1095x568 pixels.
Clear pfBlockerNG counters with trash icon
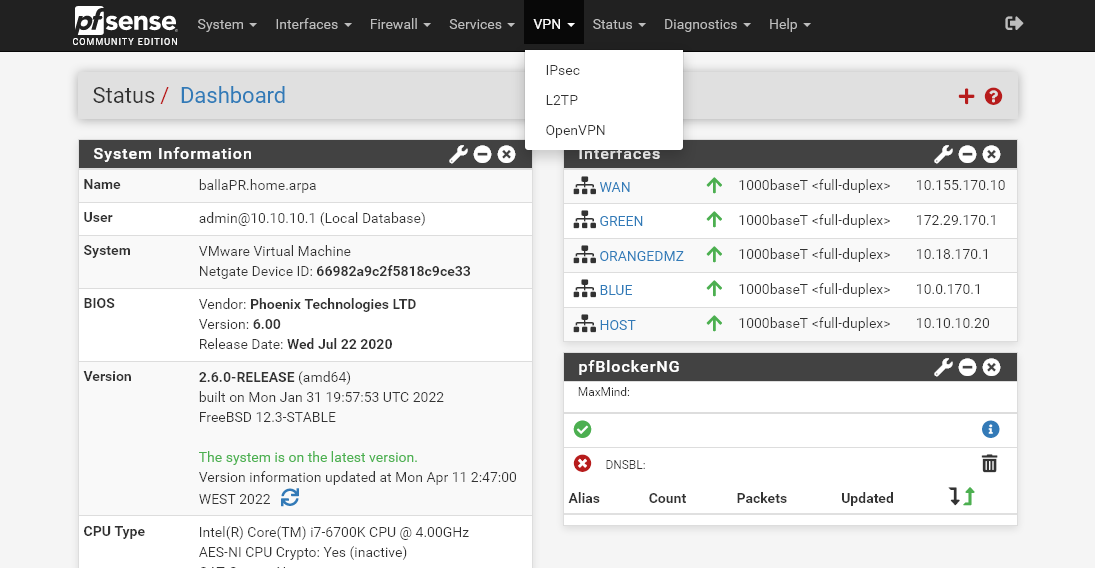point(990,463)
